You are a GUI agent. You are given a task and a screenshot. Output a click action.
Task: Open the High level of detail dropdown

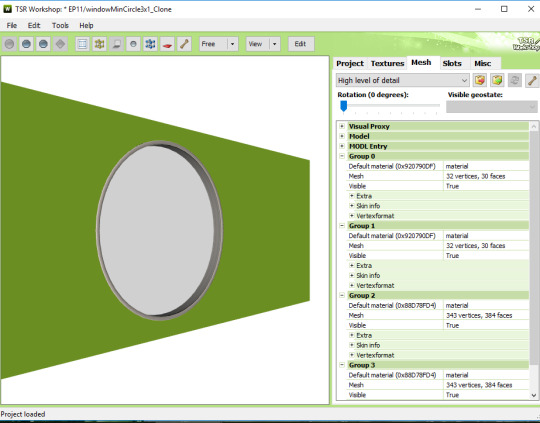pos(403,80)
